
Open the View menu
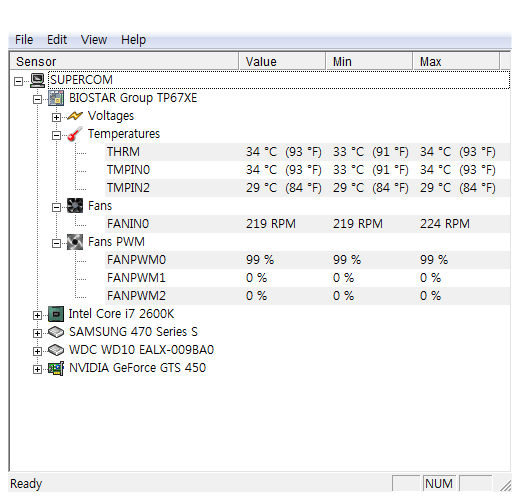point(94,40)
